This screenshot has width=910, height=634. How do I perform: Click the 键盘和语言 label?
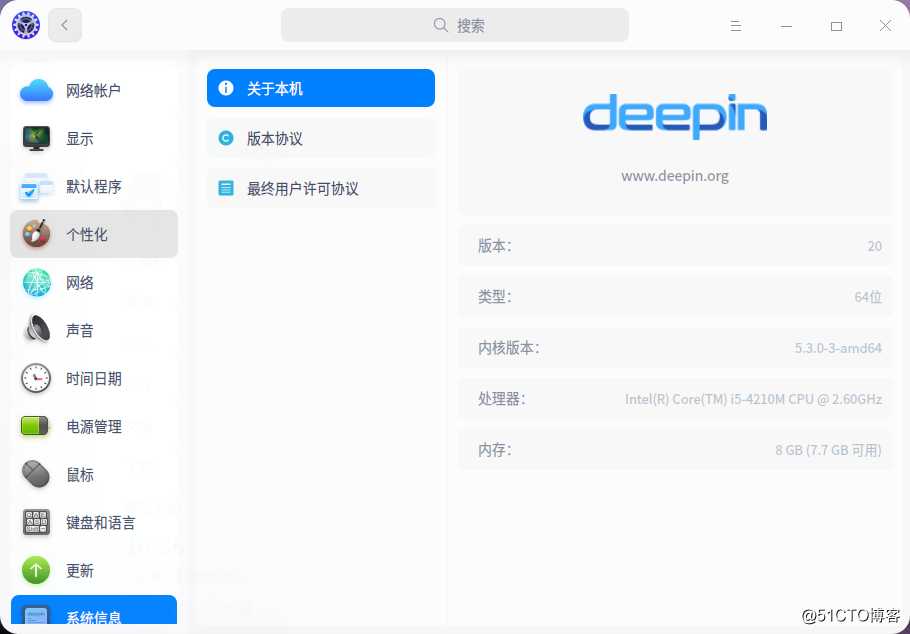(100, 523)
